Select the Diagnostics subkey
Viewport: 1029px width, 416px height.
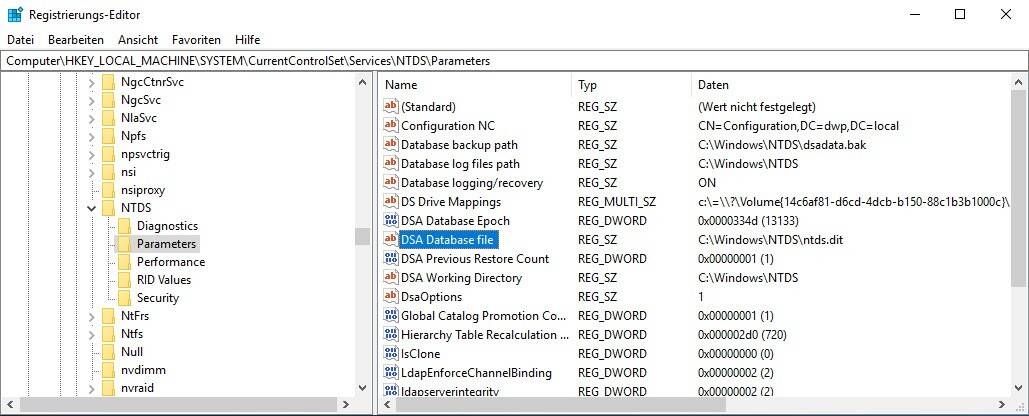[167, 226]
